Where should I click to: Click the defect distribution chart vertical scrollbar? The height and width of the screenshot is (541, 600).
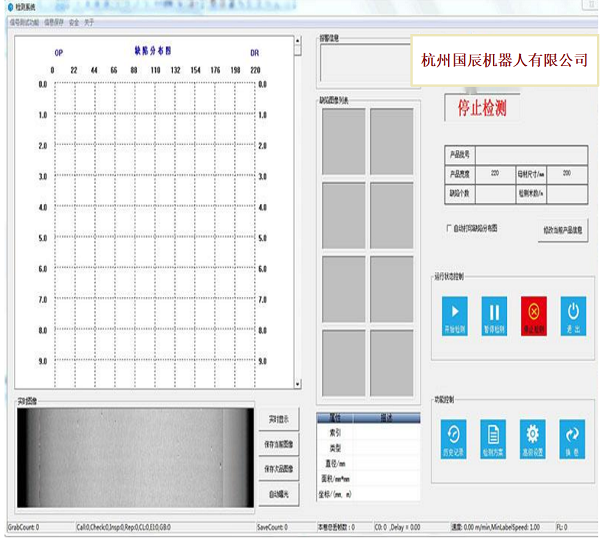coord(296,210)
